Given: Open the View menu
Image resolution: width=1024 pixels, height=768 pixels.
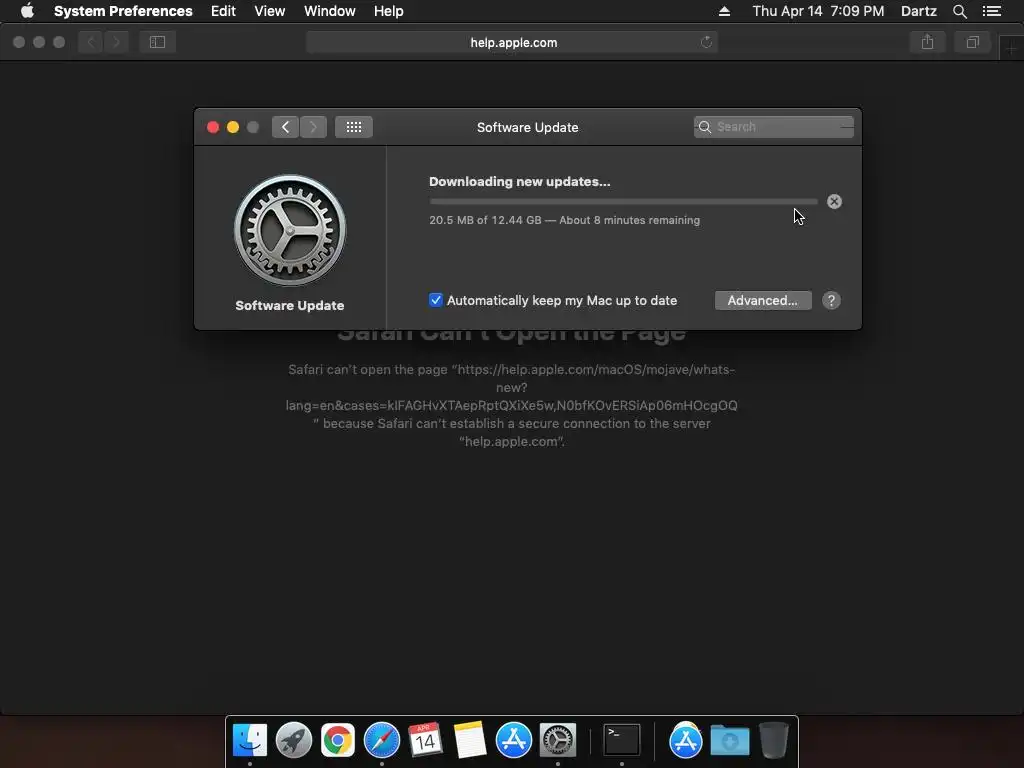Looking at the screenshot, I should pyautogui.click(x=270, y=11).
